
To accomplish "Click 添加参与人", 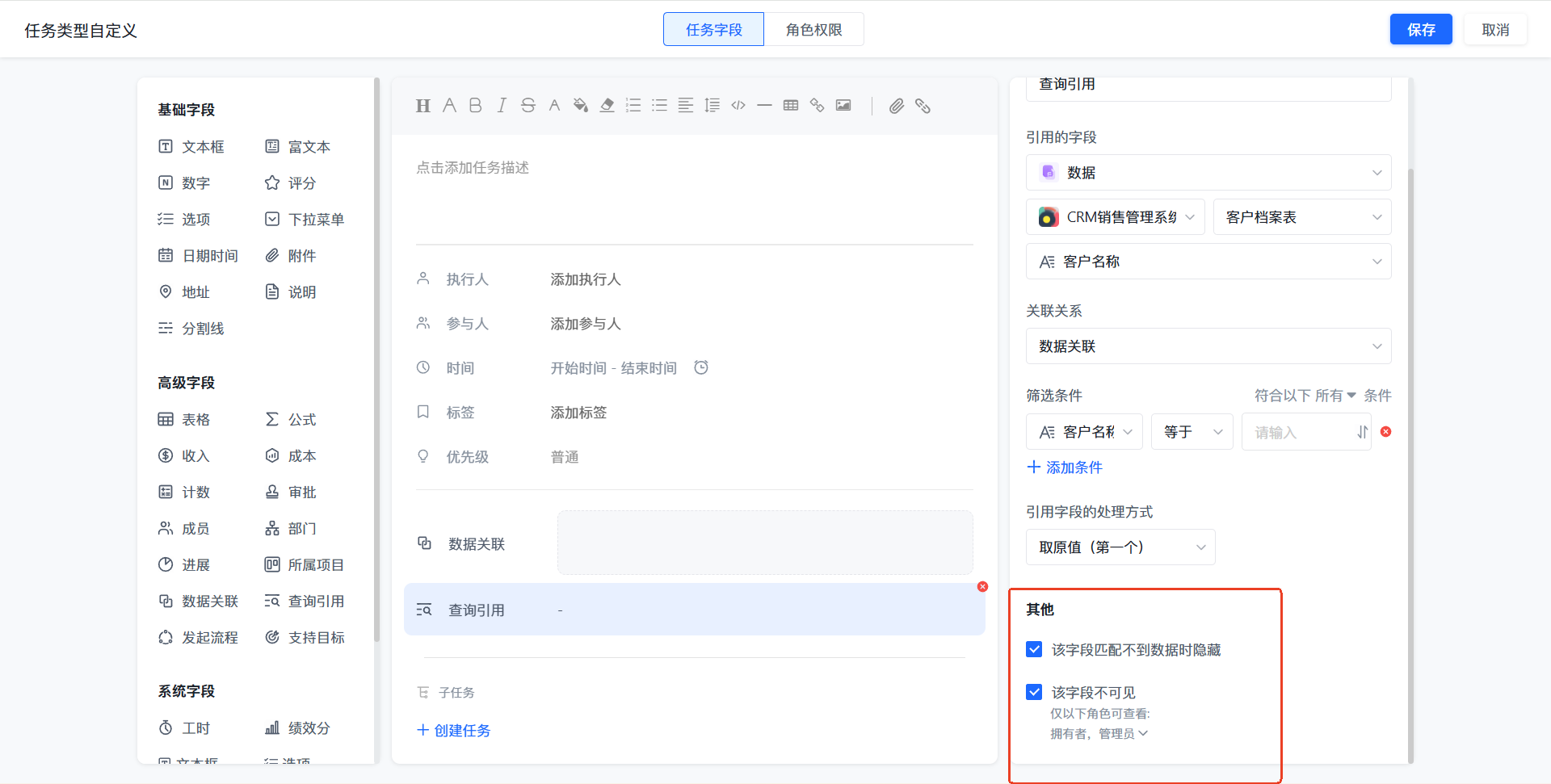I will click(586, 324).
